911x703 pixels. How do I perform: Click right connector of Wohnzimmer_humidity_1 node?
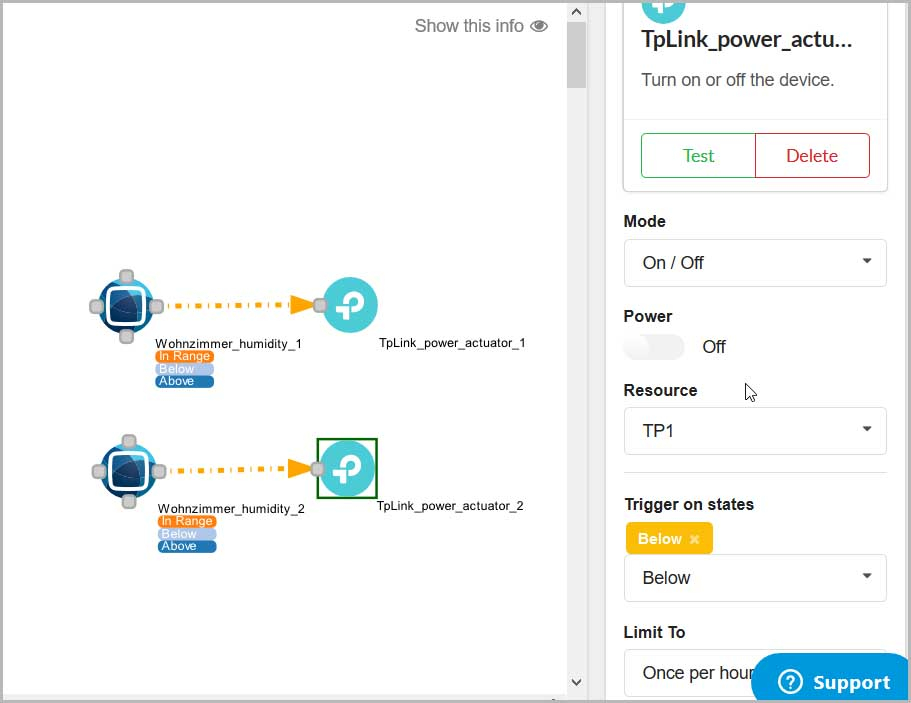pos(156,306)
